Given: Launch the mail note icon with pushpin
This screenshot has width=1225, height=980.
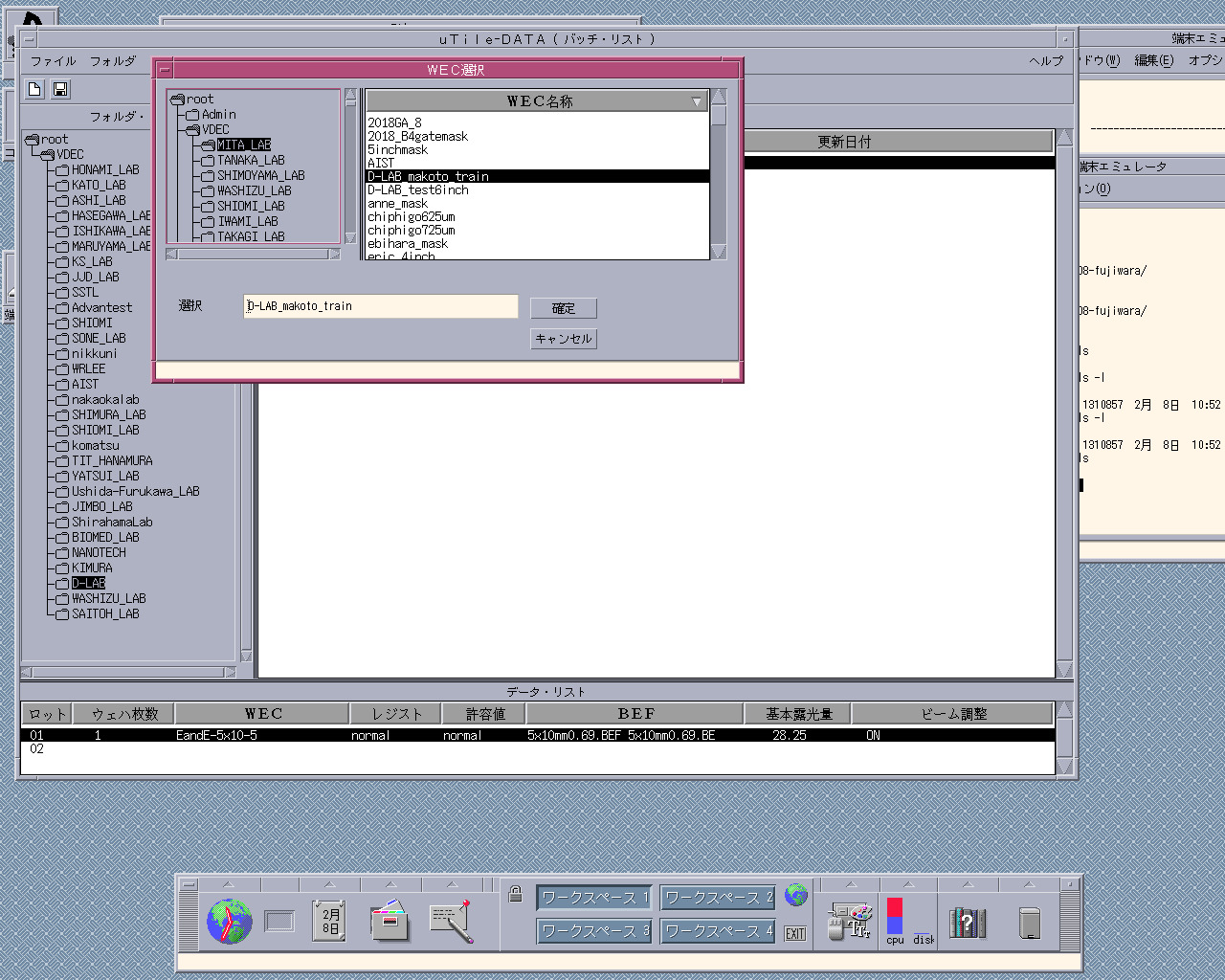Looking at the screenshot, I should 451,922.
